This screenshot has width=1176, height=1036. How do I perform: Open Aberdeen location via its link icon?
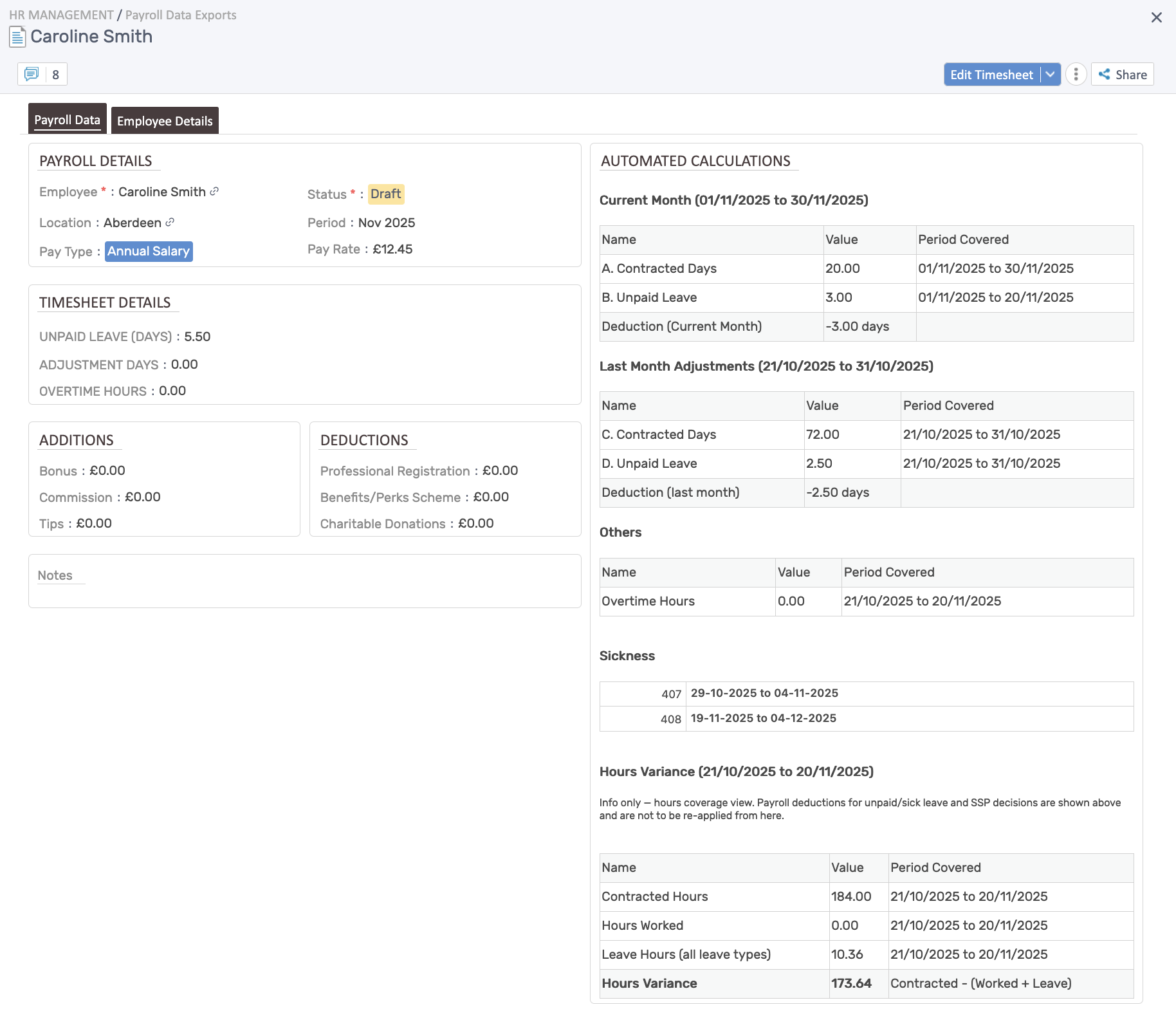pos(169,223)
